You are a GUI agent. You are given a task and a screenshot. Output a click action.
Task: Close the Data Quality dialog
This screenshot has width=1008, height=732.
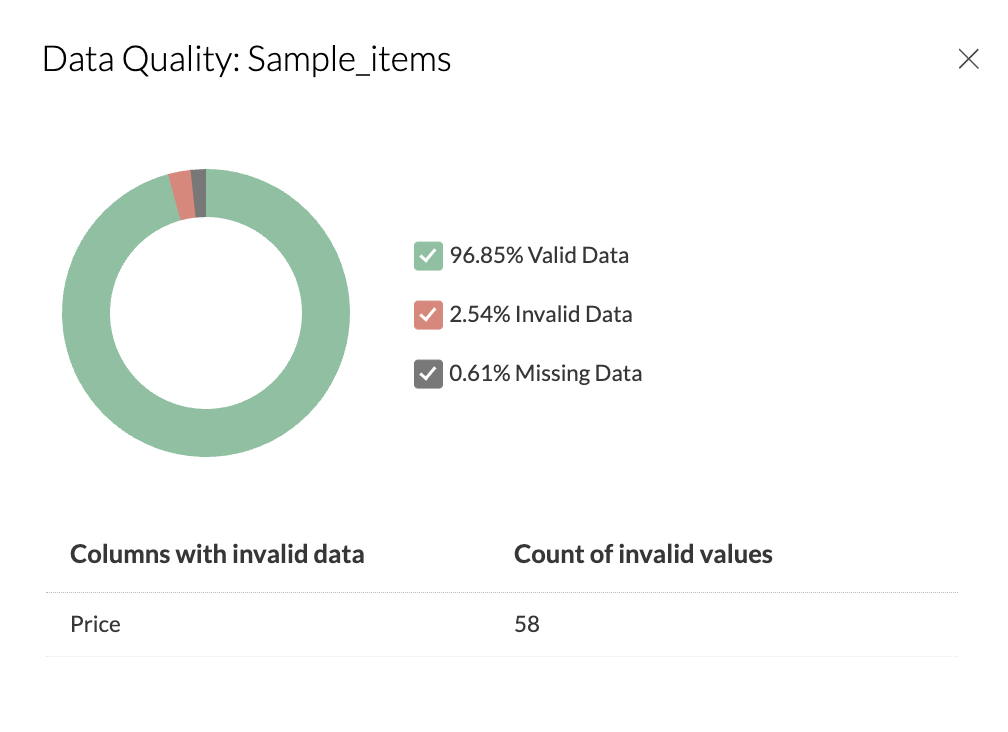968,59
